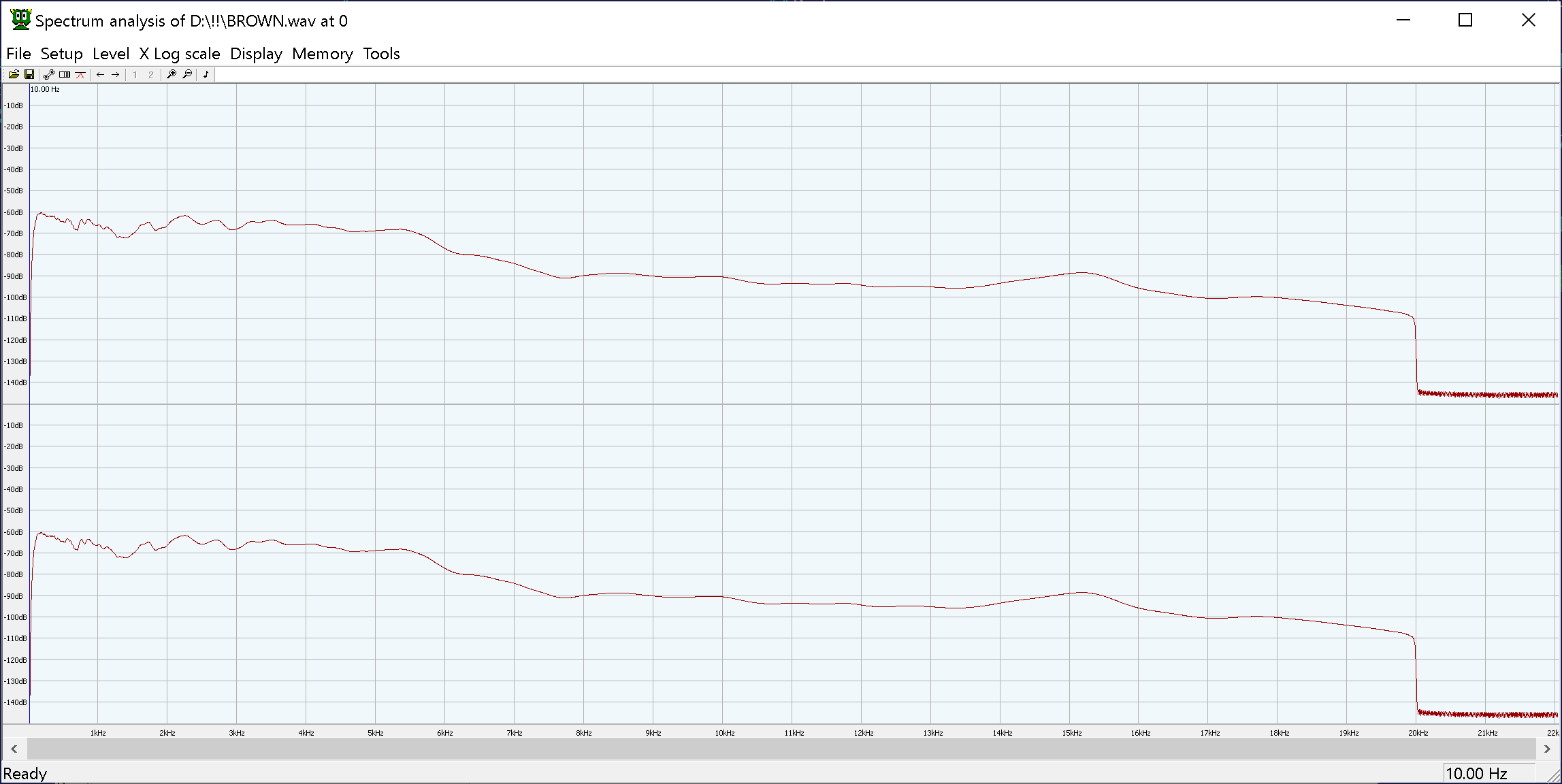Expand the Display menu
This screenshot has width=1562, height=784.
coord(256,54)
